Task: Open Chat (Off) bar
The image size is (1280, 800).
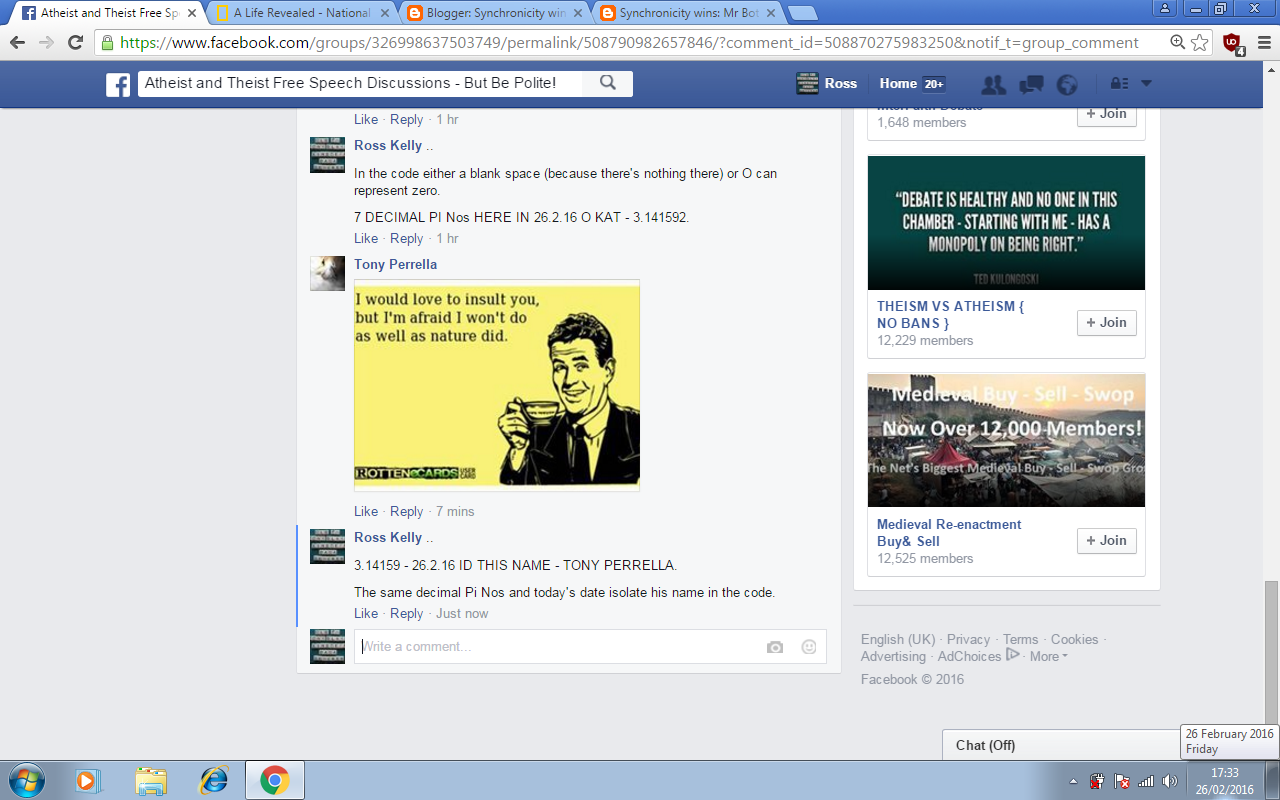Action: click(x=1061, y=745)
